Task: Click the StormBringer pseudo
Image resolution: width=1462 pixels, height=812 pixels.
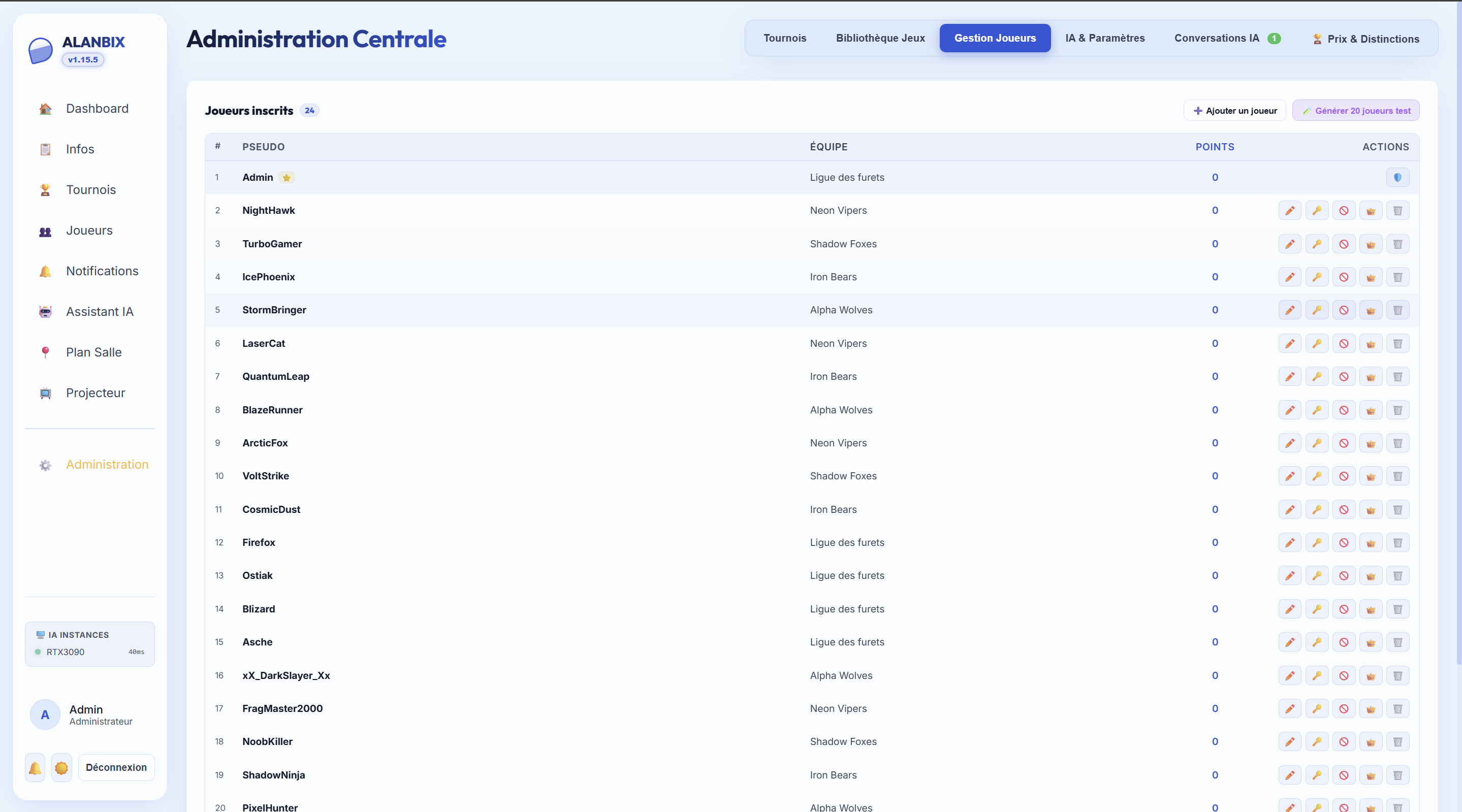Action: click(x=274, y=310)
